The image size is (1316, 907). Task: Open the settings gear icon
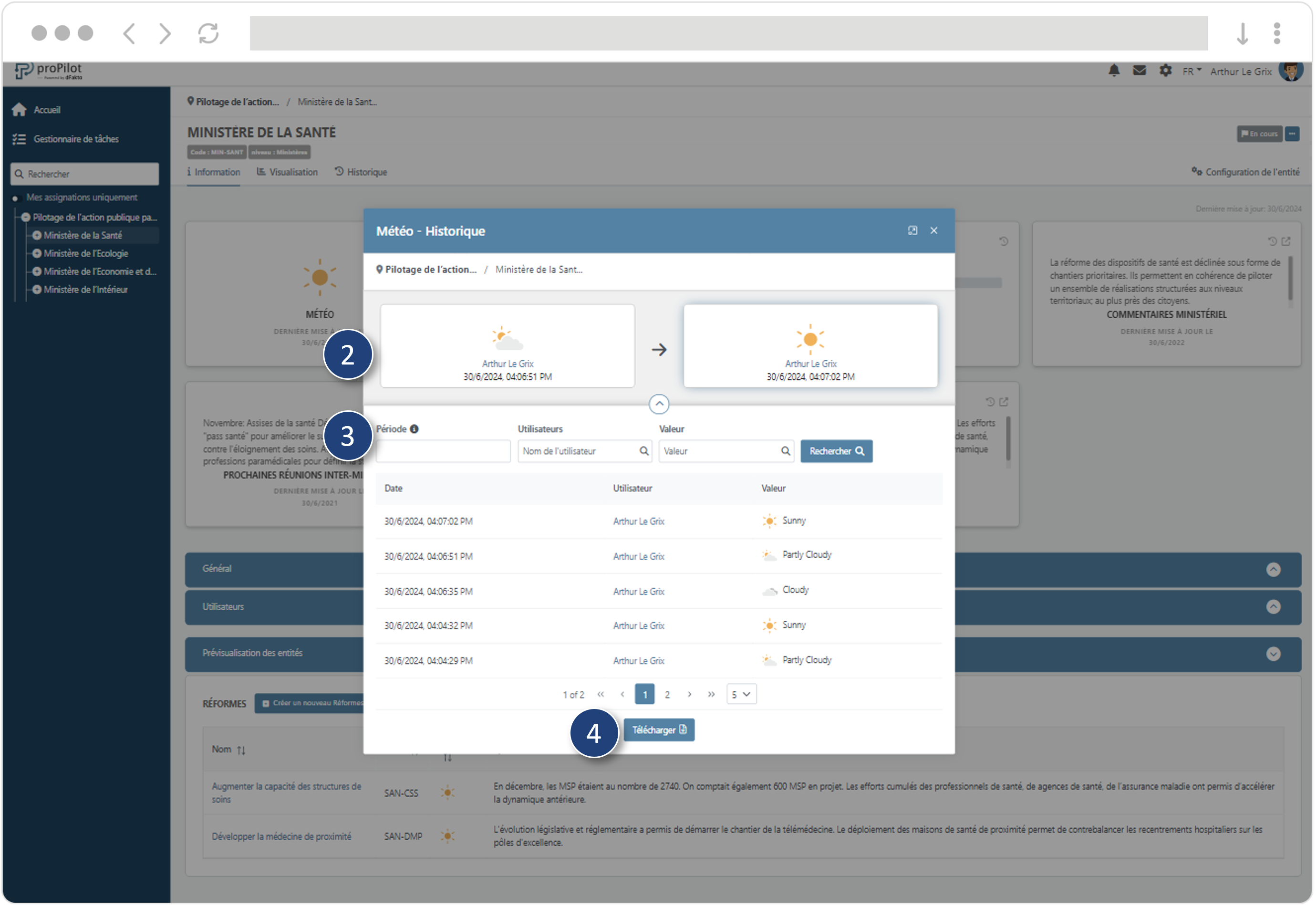pyautogui.click(x=1166, y=71)
